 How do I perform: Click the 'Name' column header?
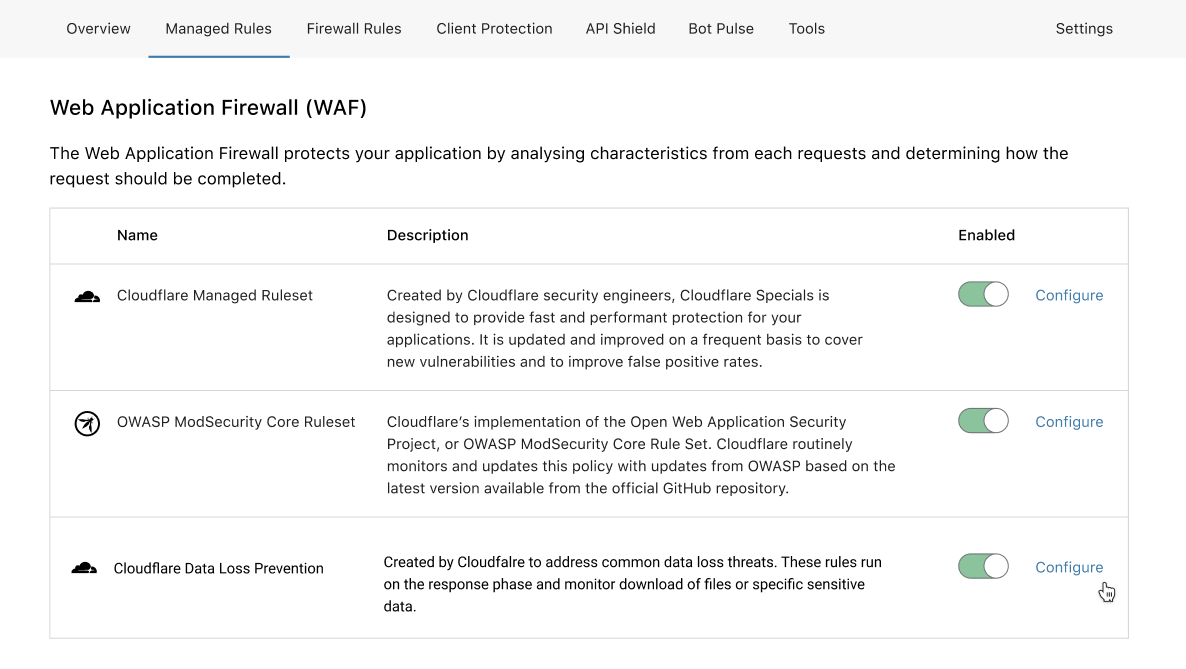coord(137,235)
